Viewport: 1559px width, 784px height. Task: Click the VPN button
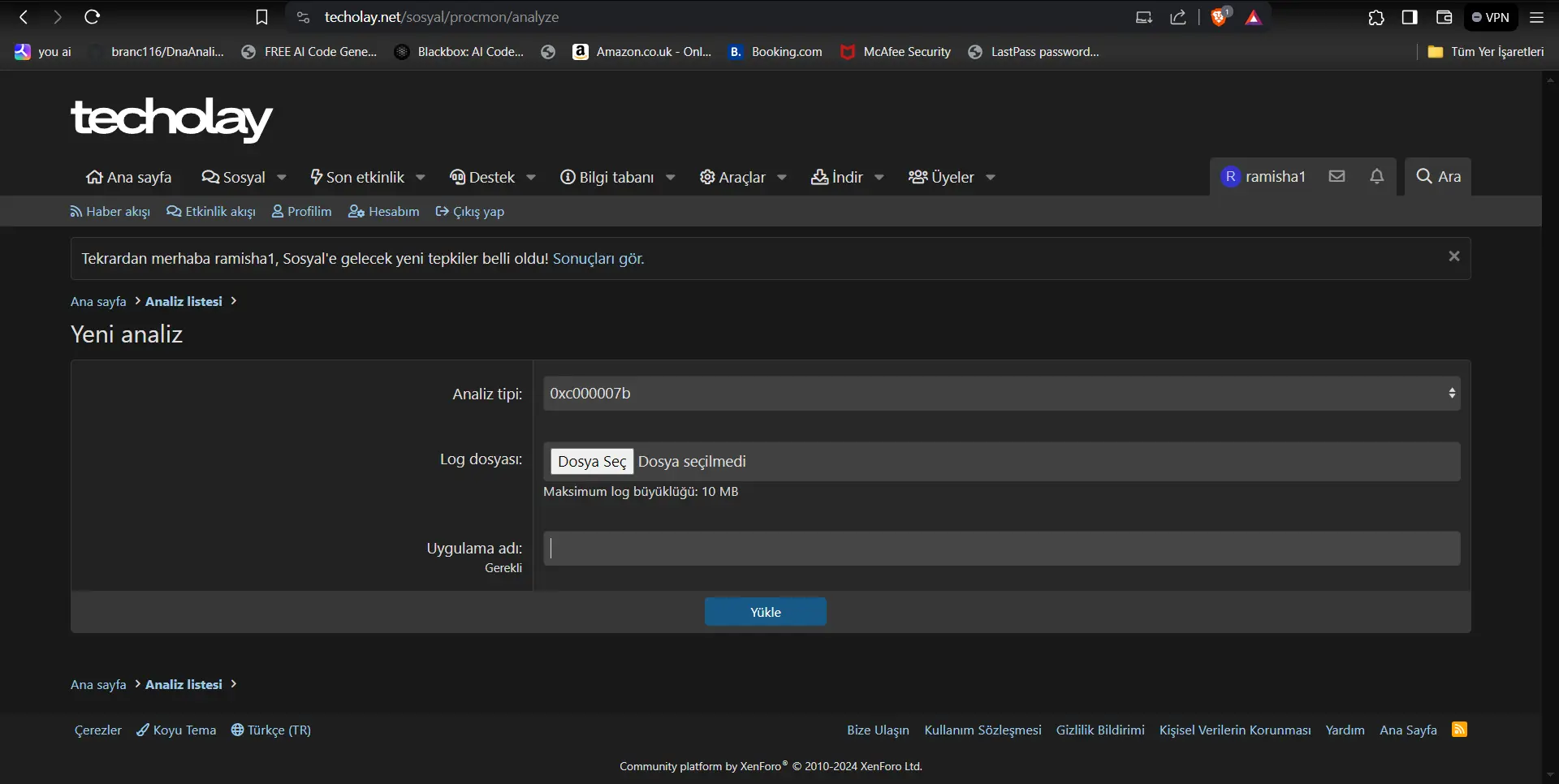click(1491, 17)
